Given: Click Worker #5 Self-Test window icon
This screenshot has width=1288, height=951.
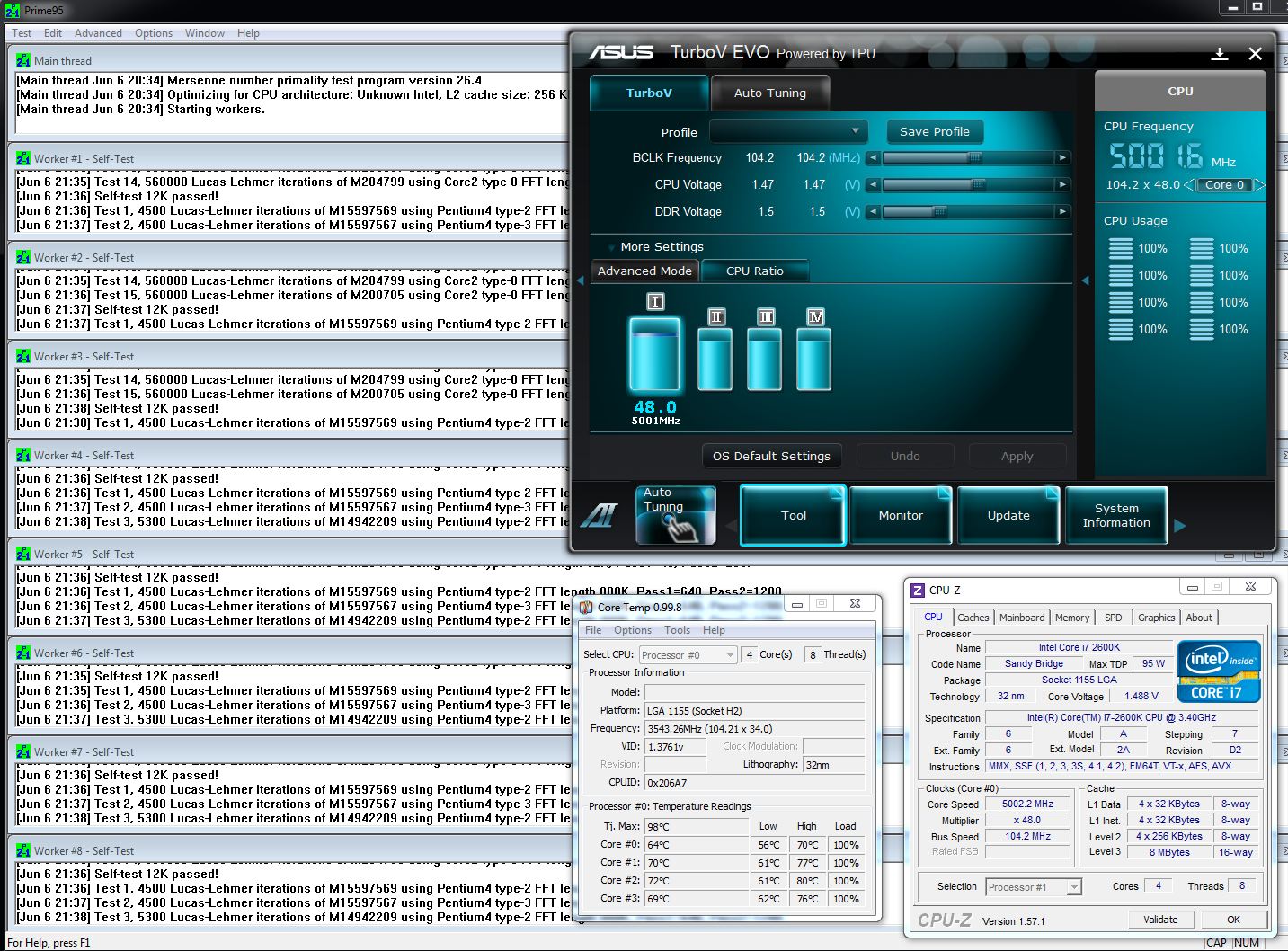Looking at the screenshot, I should [23, 554].
